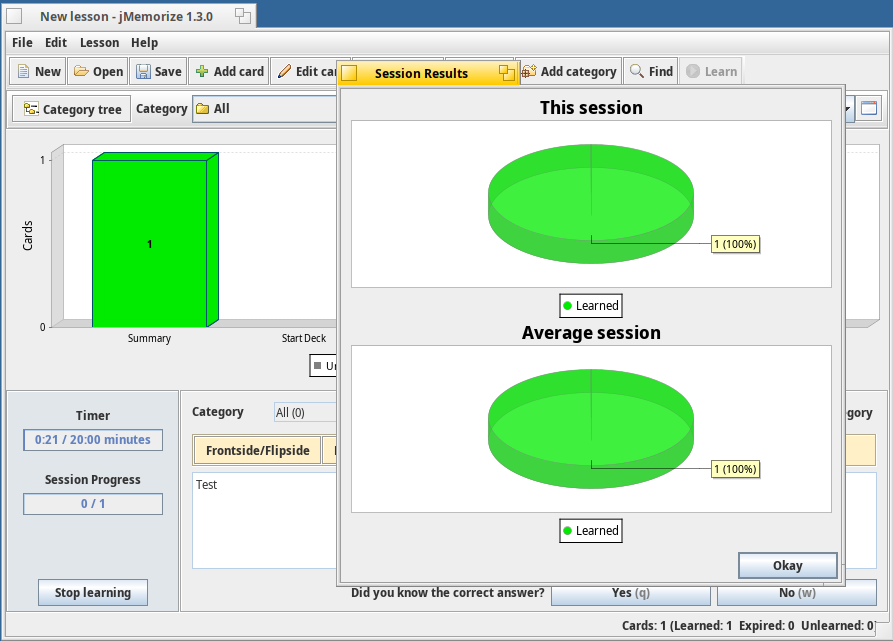Screen dimensions: 893x641
Task: Click the 1 (100%) label in This session
Action: click(x=735, y=244)
